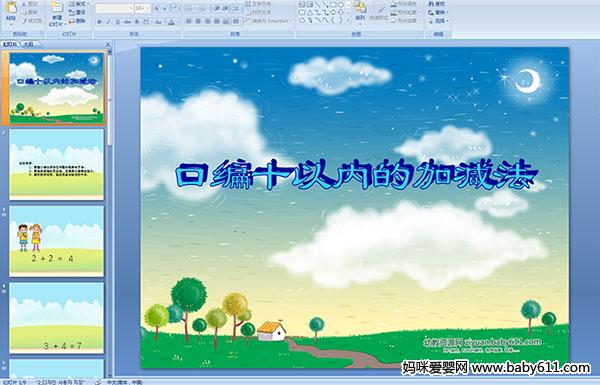The width and height of the screenshot is (600, 385).
Task: Select the first slide thumbnail
Action: pyautogui.click(x=57, y=88)
